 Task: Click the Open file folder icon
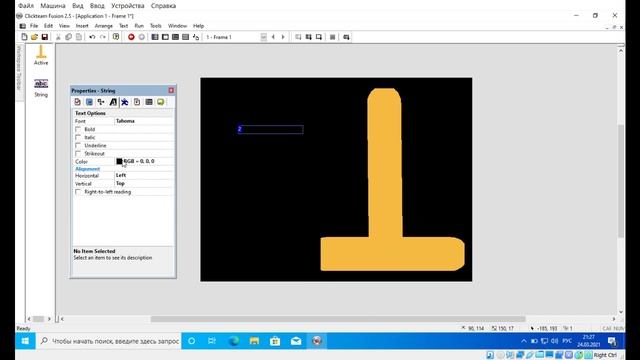(x=35, y=37)
